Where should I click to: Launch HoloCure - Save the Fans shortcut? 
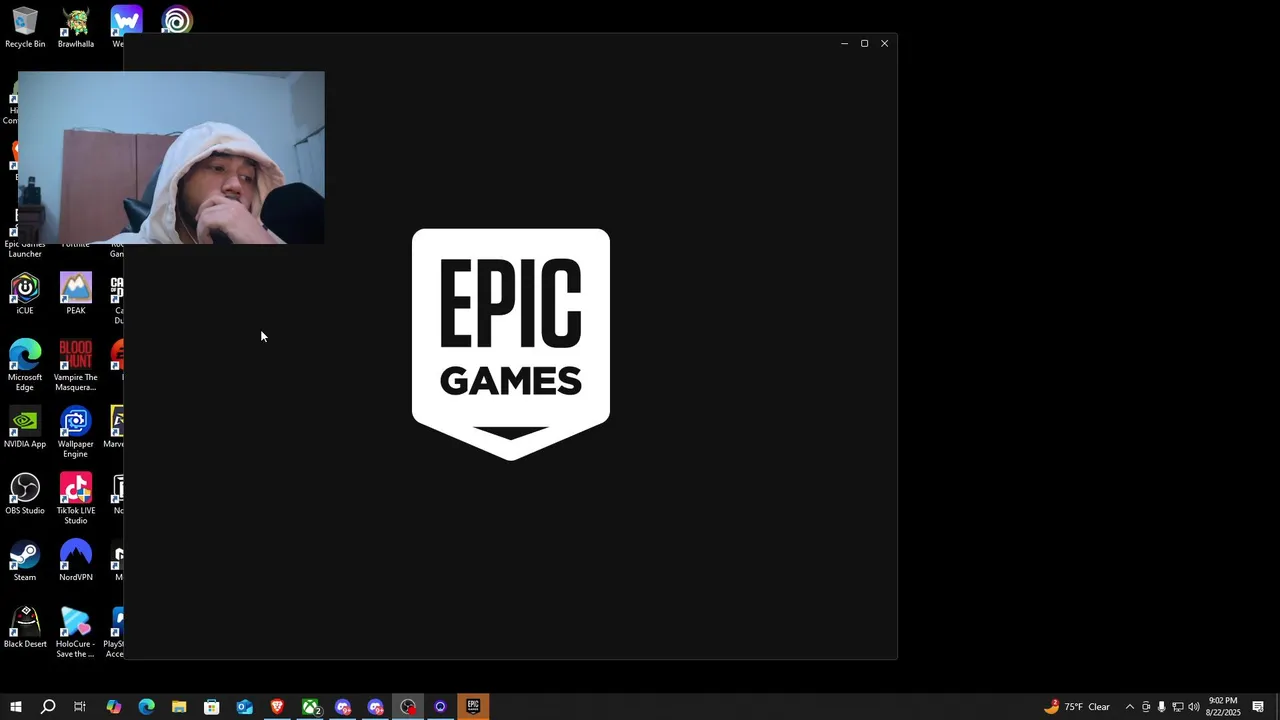tap(76, 632)
